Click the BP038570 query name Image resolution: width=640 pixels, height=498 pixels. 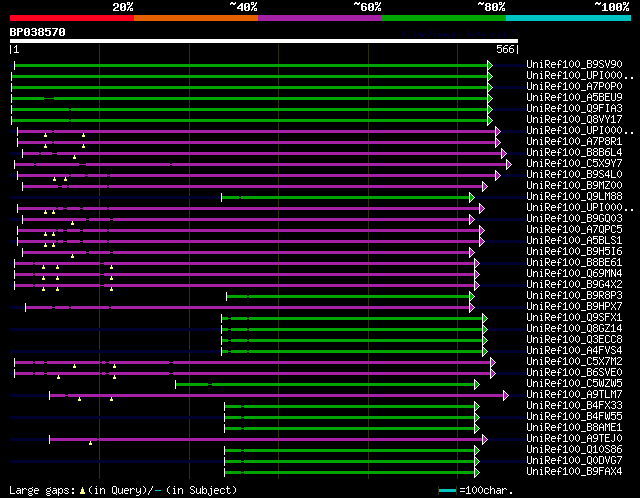pyautogui.click(x=38, y=33)
